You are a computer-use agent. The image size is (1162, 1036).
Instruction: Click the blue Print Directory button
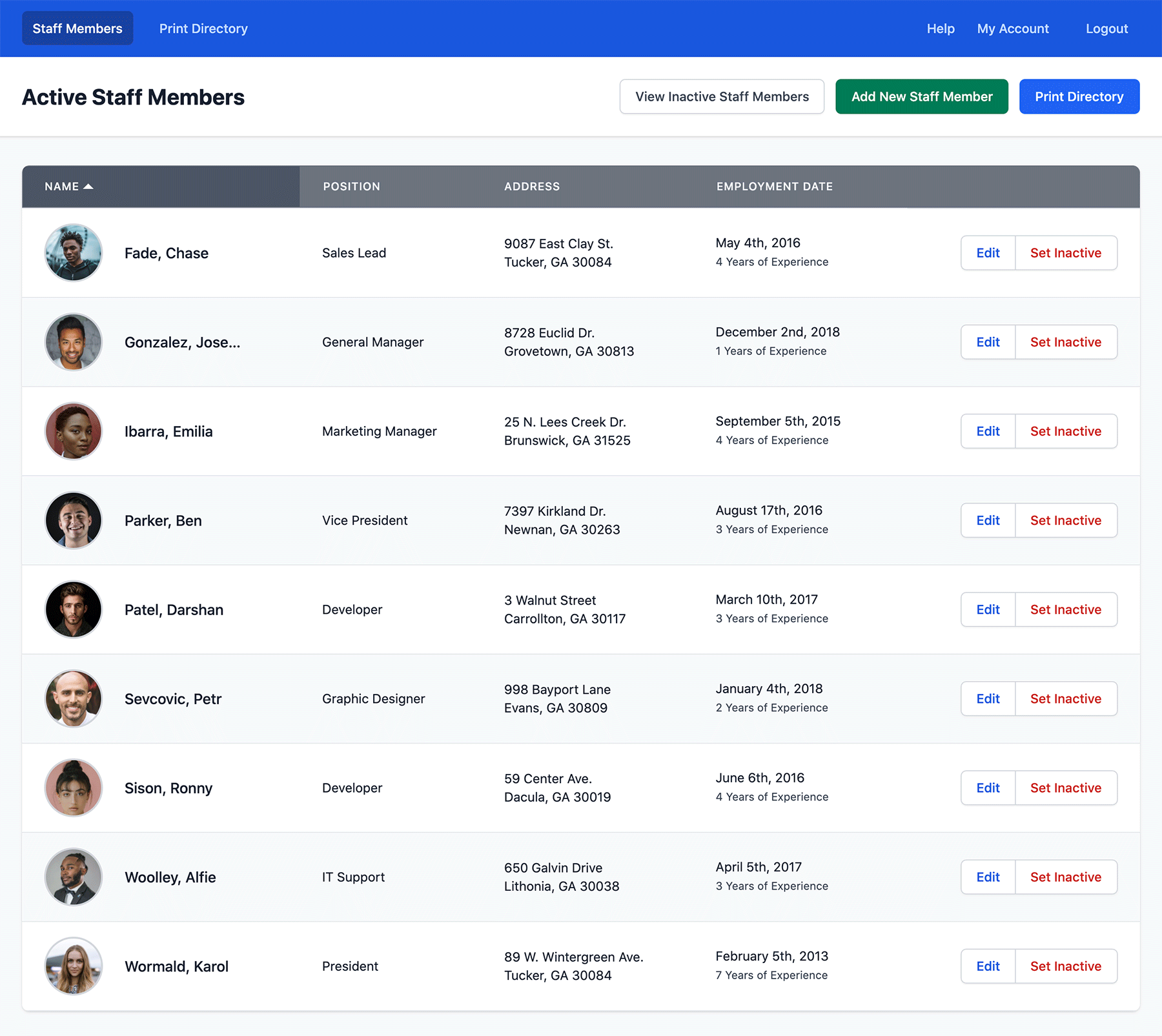pyautogui.click(x=1079, y=96)
